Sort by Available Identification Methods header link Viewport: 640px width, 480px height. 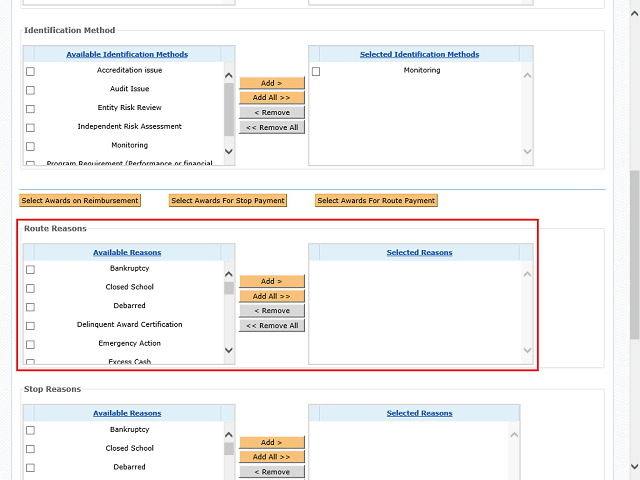coord(127,54)
